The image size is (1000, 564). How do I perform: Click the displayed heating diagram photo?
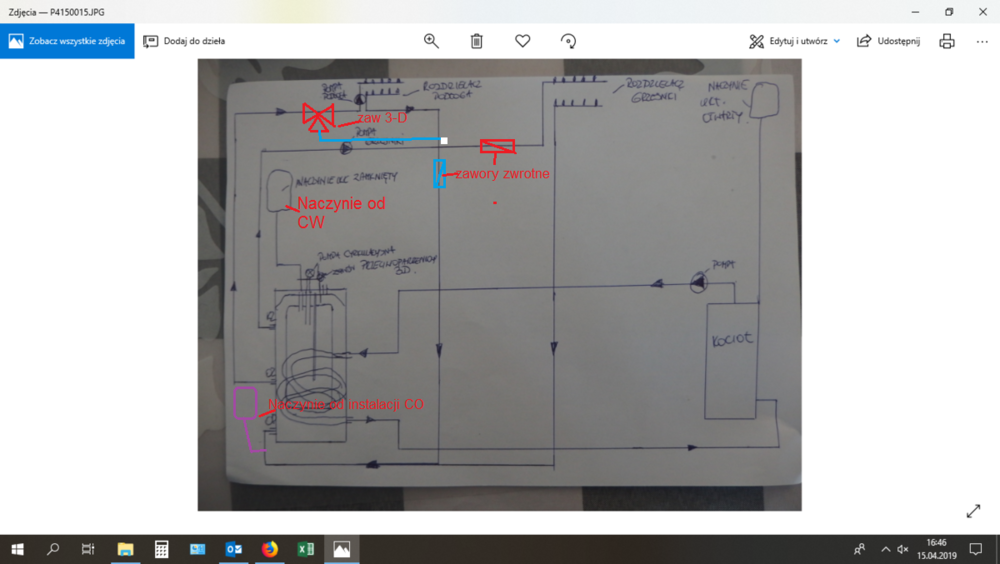499,285
